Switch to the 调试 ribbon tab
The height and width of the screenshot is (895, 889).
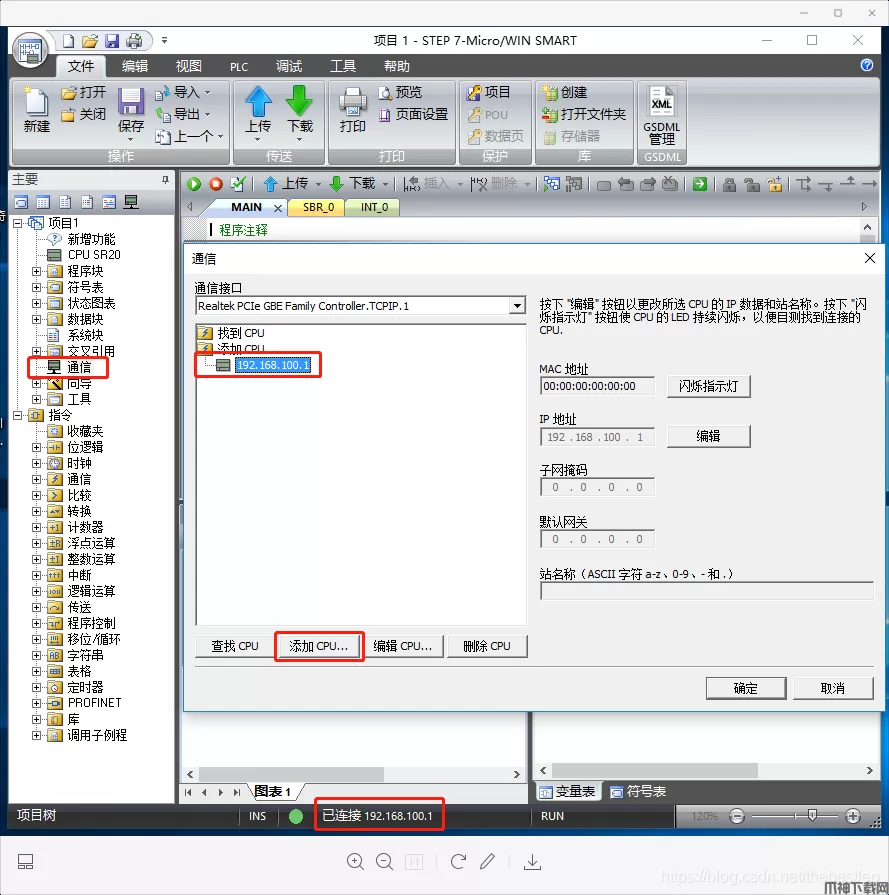coord(289,66)
